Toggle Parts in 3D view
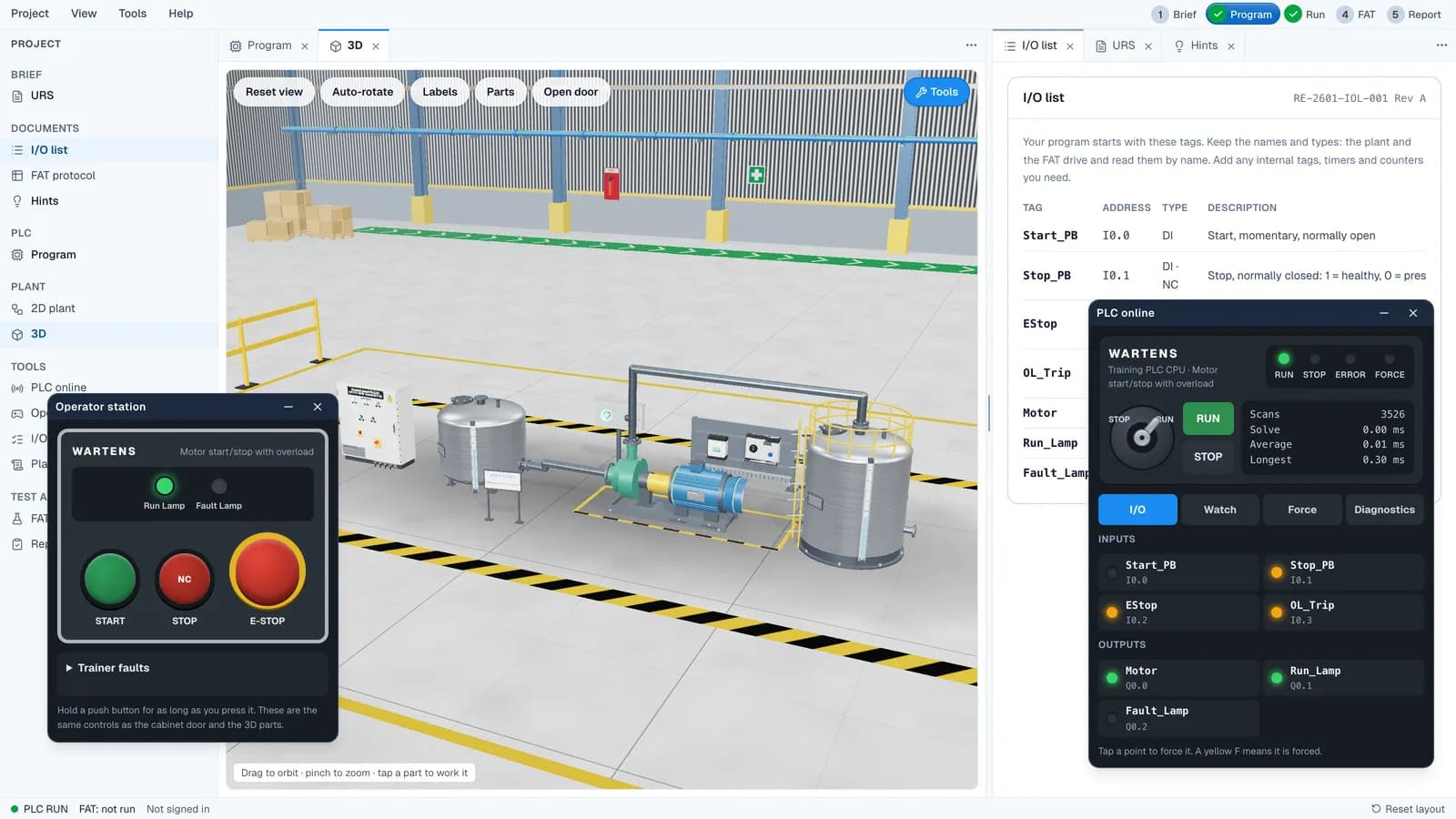1456x819 pixels. pyautogui.click(x=500, y=92)
